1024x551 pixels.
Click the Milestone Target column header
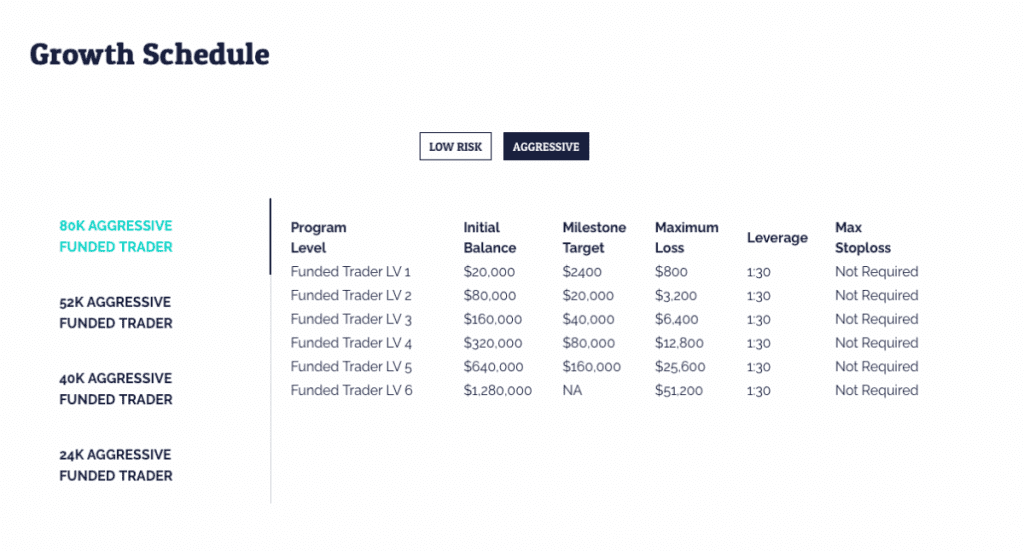(x=594, y=238)
